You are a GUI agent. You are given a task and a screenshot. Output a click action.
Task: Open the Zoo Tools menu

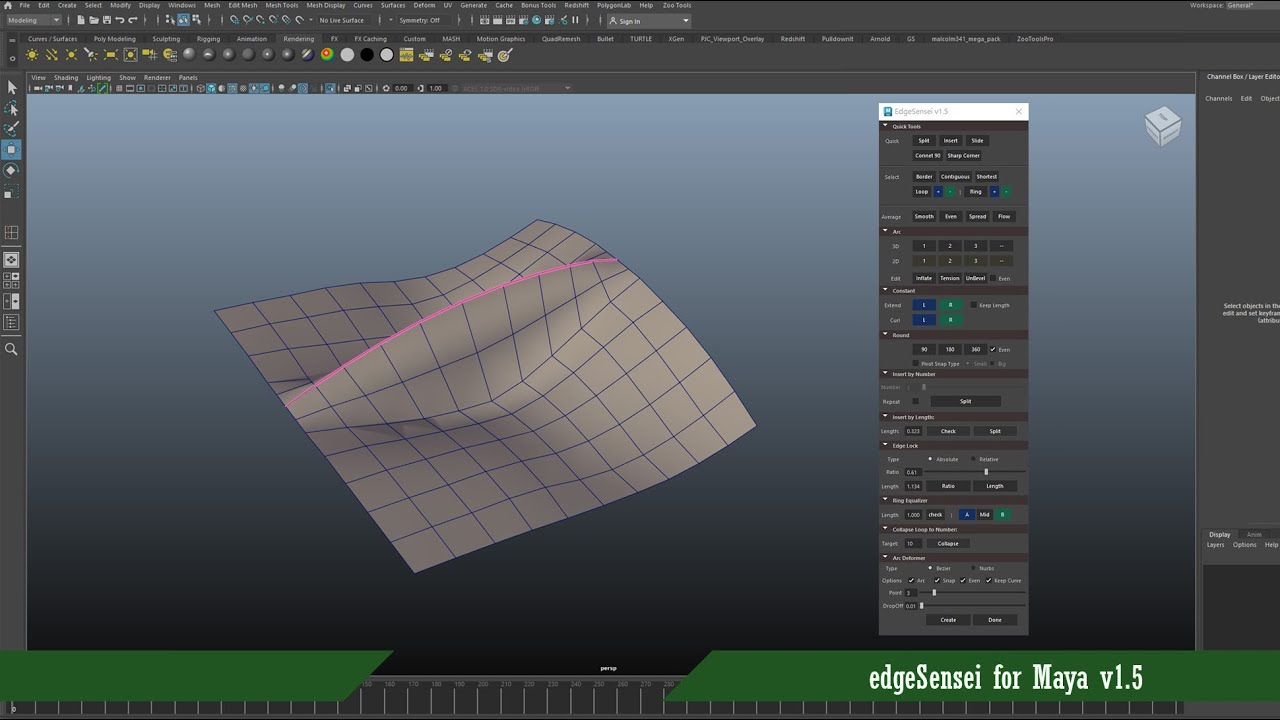677,5
